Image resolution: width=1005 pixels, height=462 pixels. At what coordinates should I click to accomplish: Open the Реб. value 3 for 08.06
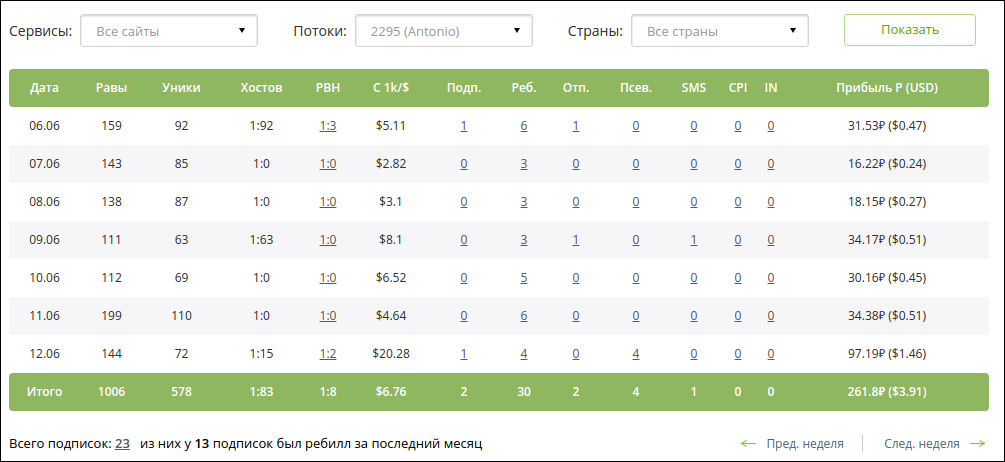[x=524, y=202]
